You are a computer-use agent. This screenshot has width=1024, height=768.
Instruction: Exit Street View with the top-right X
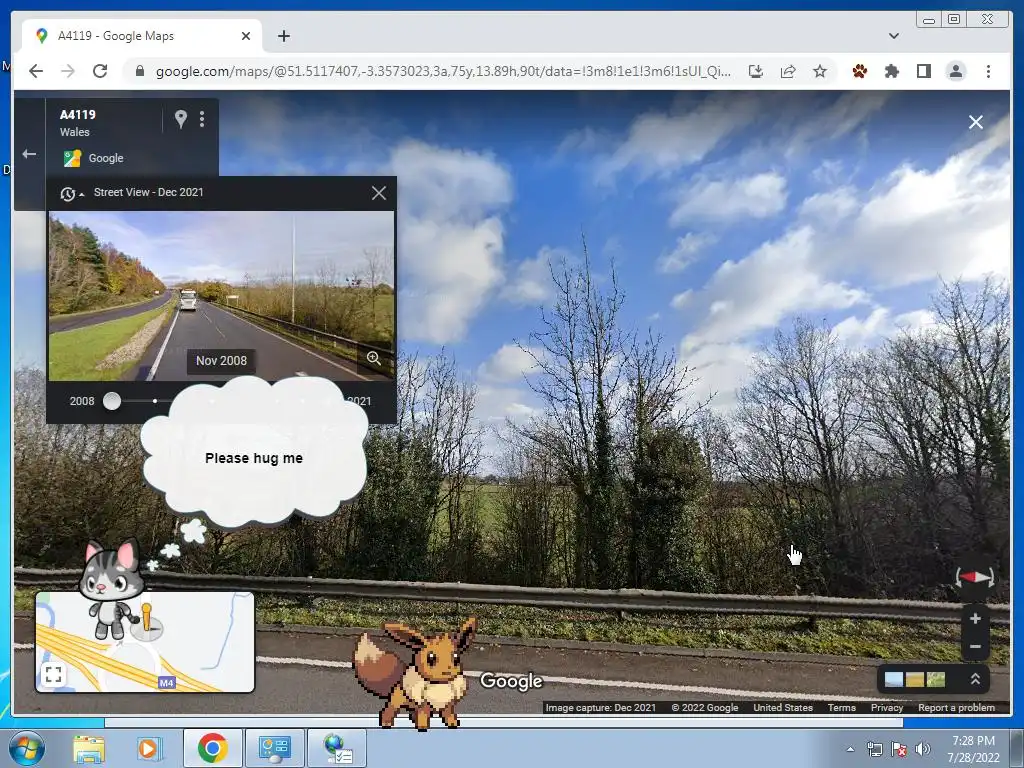[976, 122]
